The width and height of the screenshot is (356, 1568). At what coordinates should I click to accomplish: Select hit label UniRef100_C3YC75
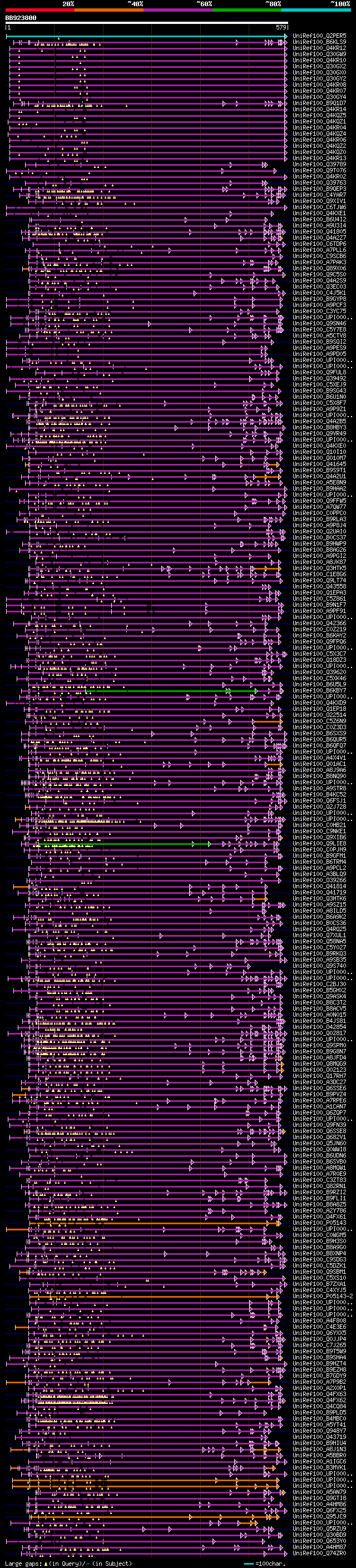[x=319, y=311]
